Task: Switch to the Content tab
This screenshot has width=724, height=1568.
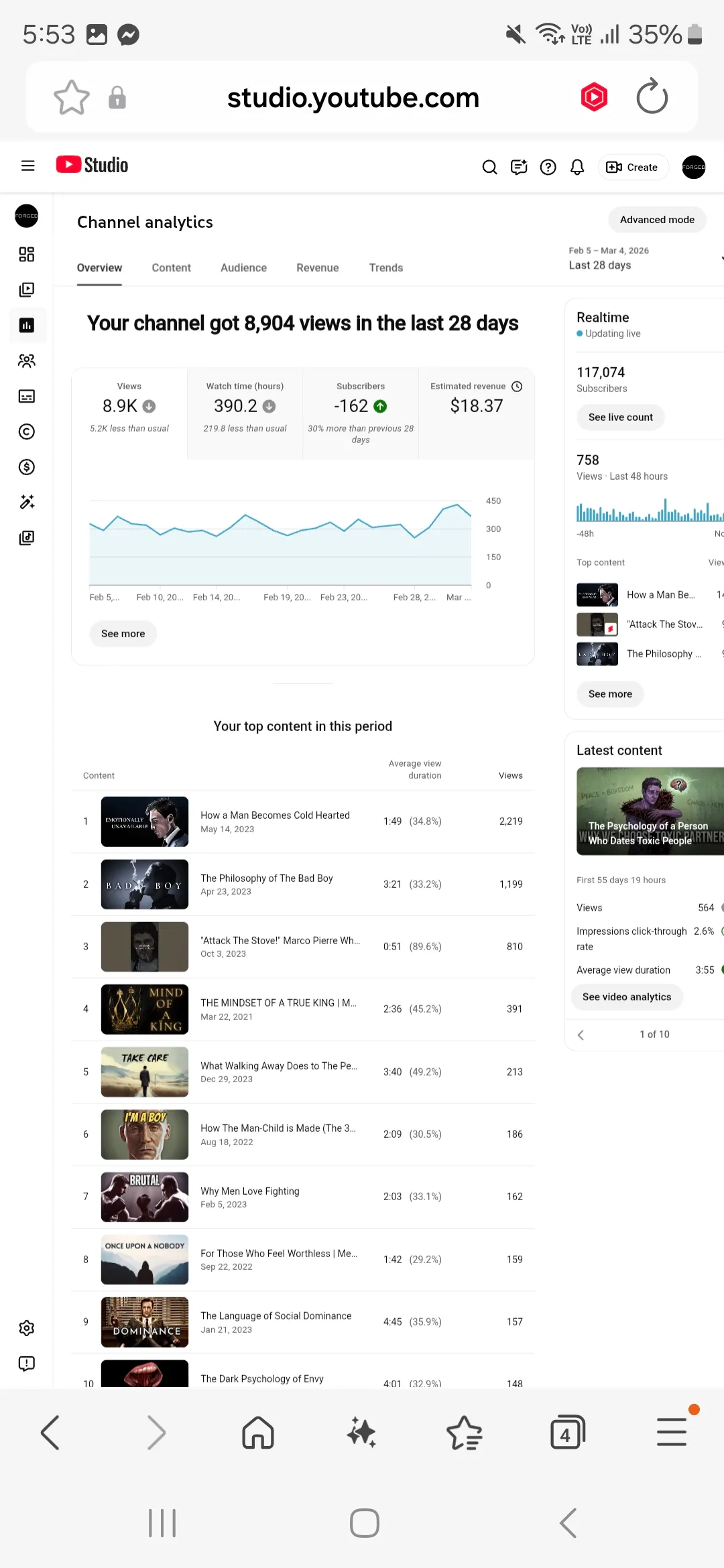Action: pos(171,268)
